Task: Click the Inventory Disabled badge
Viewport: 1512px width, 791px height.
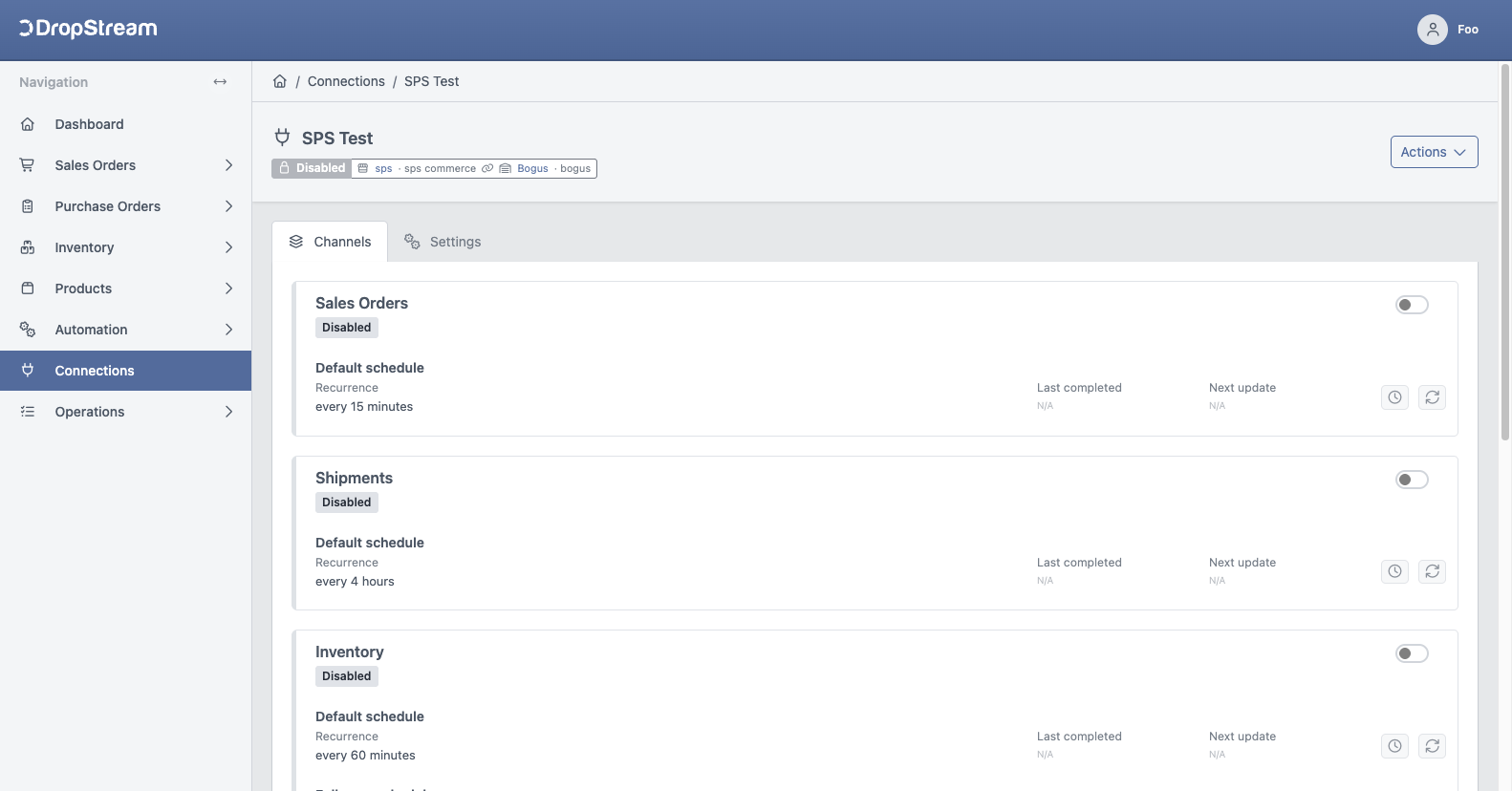Action: coord(347,676)
